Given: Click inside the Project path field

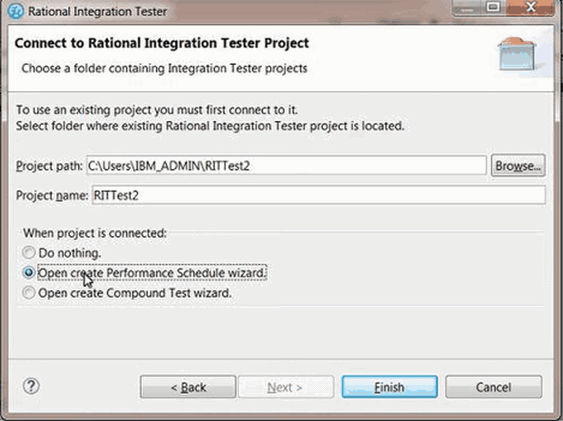Looking at the screenshot, I should pyautogui.click(x=286, y=165).
